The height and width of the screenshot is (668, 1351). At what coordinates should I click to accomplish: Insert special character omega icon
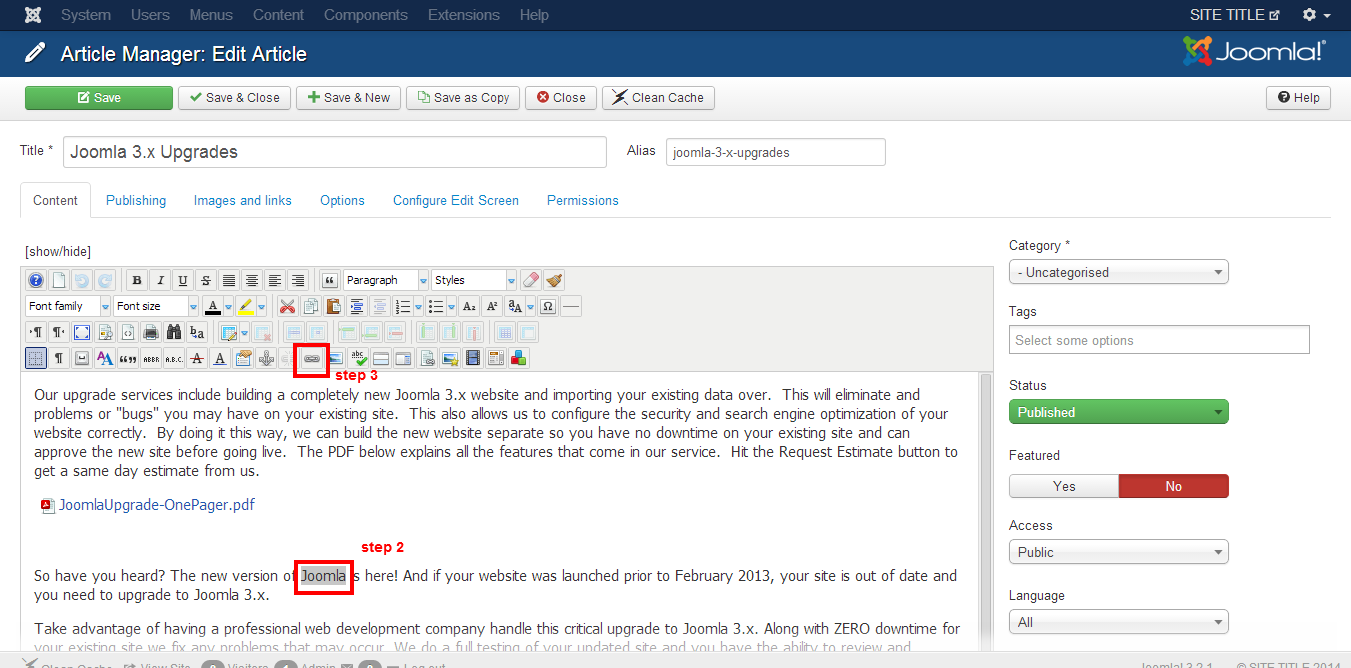[x=547, y=306]
